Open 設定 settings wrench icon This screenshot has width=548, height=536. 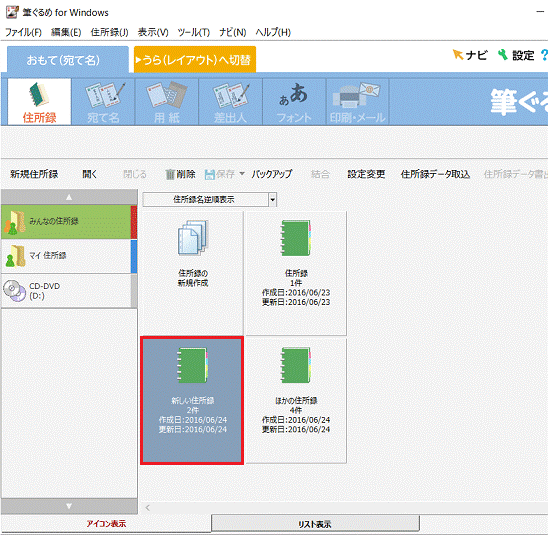pyautogui.click(x=516, y=55)
